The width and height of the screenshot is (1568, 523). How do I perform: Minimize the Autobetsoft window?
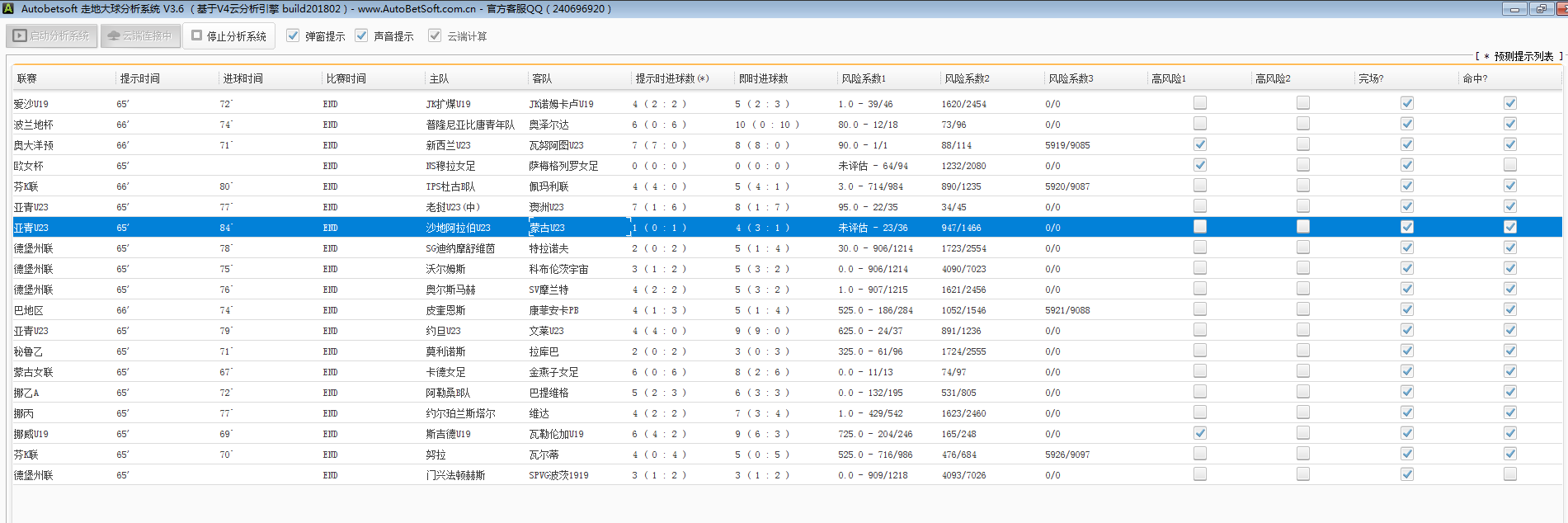(1514, 9)
